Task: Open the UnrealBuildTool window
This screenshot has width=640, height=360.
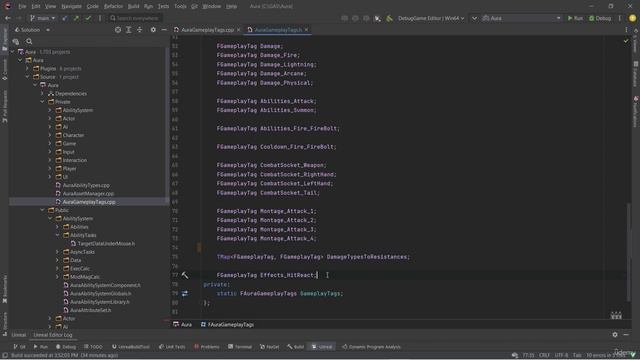Action: 131,347
